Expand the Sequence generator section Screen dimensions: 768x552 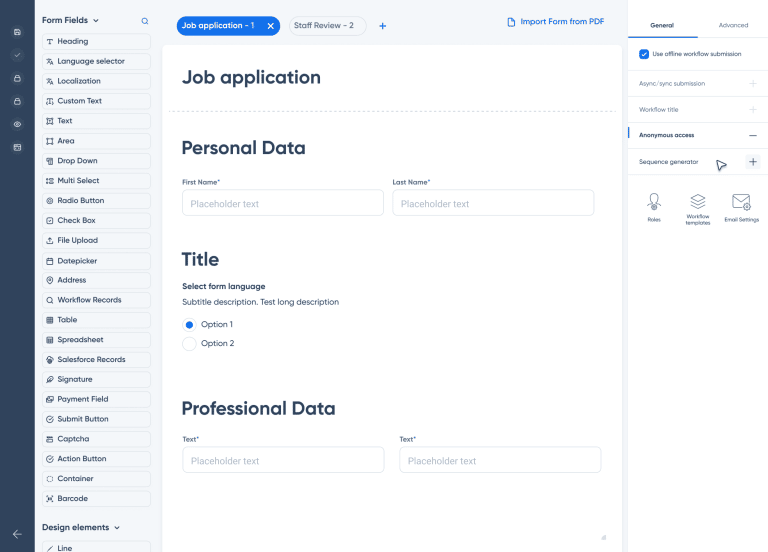point(752,162)
